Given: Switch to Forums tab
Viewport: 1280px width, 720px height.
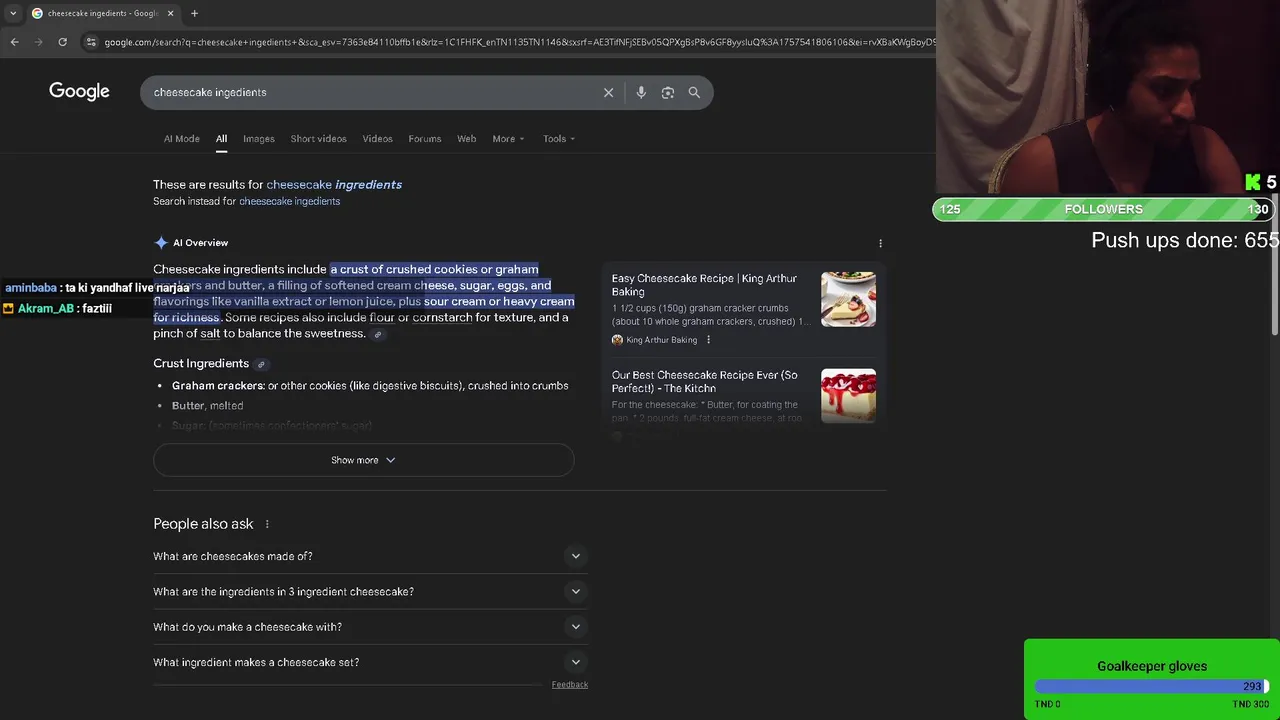Looking at the screenshot, I should [x=424, y=139].
